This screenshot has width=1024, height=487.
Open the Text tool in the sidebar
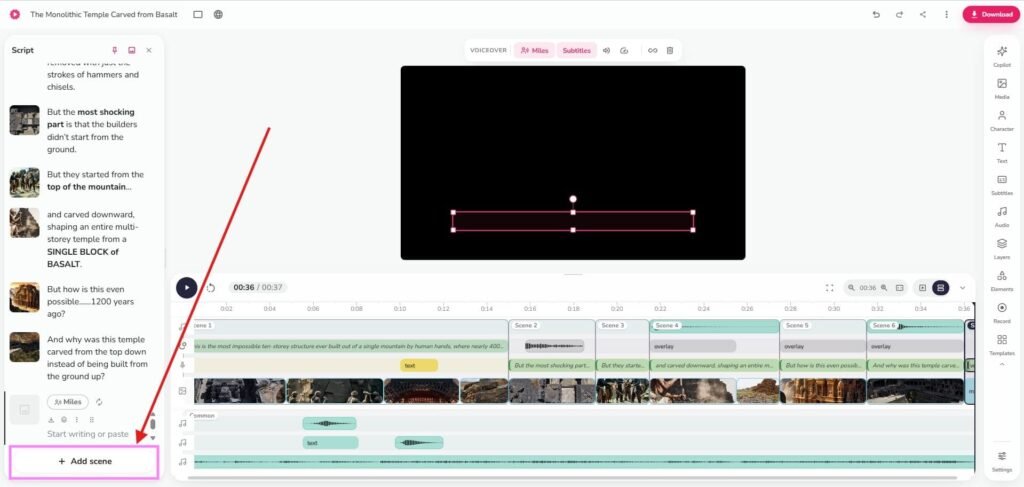pyautogui.click(x=1002, y=152)
